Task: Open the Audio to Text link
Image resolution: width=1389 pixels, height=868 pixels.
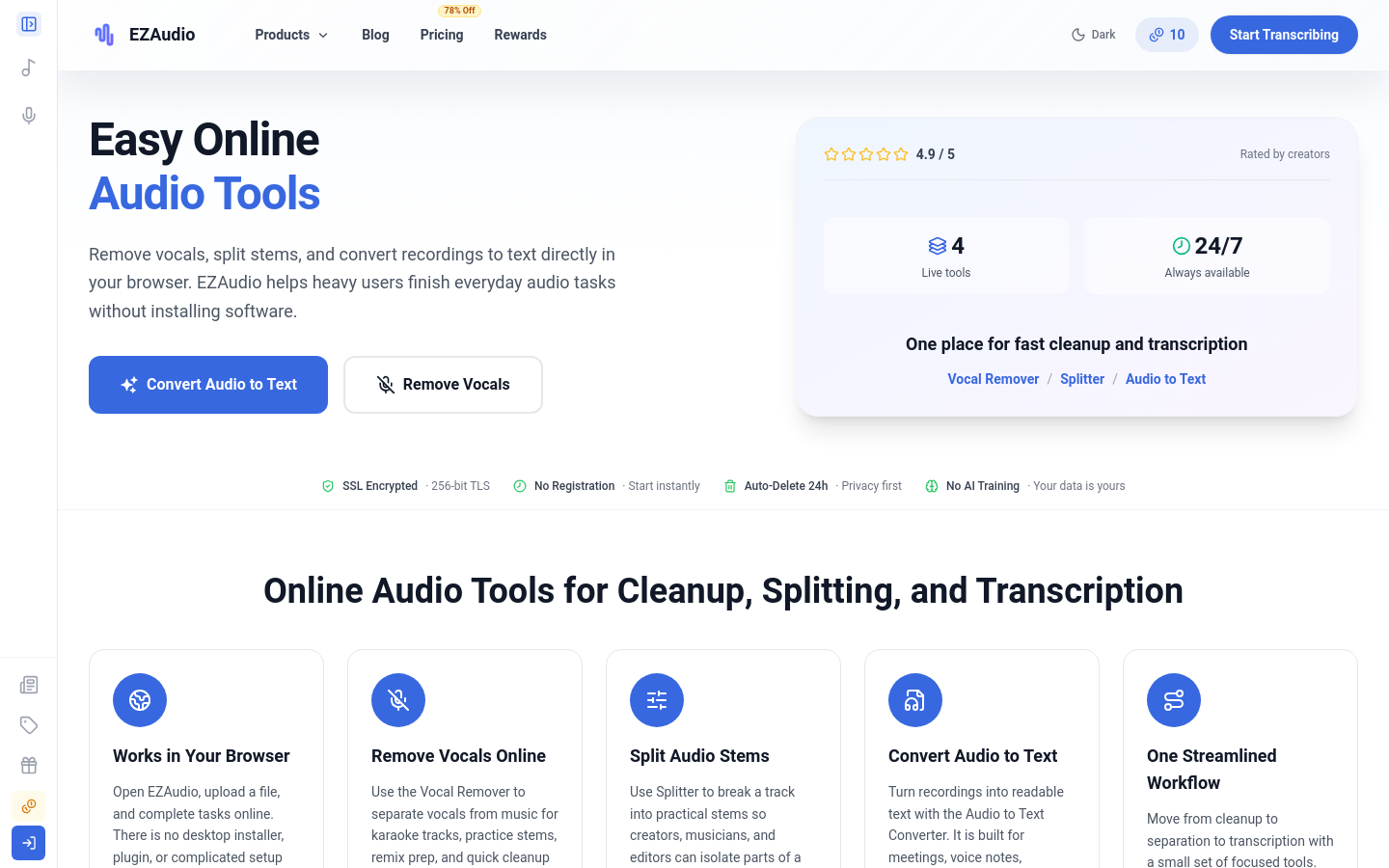Action: (1165, 379)
